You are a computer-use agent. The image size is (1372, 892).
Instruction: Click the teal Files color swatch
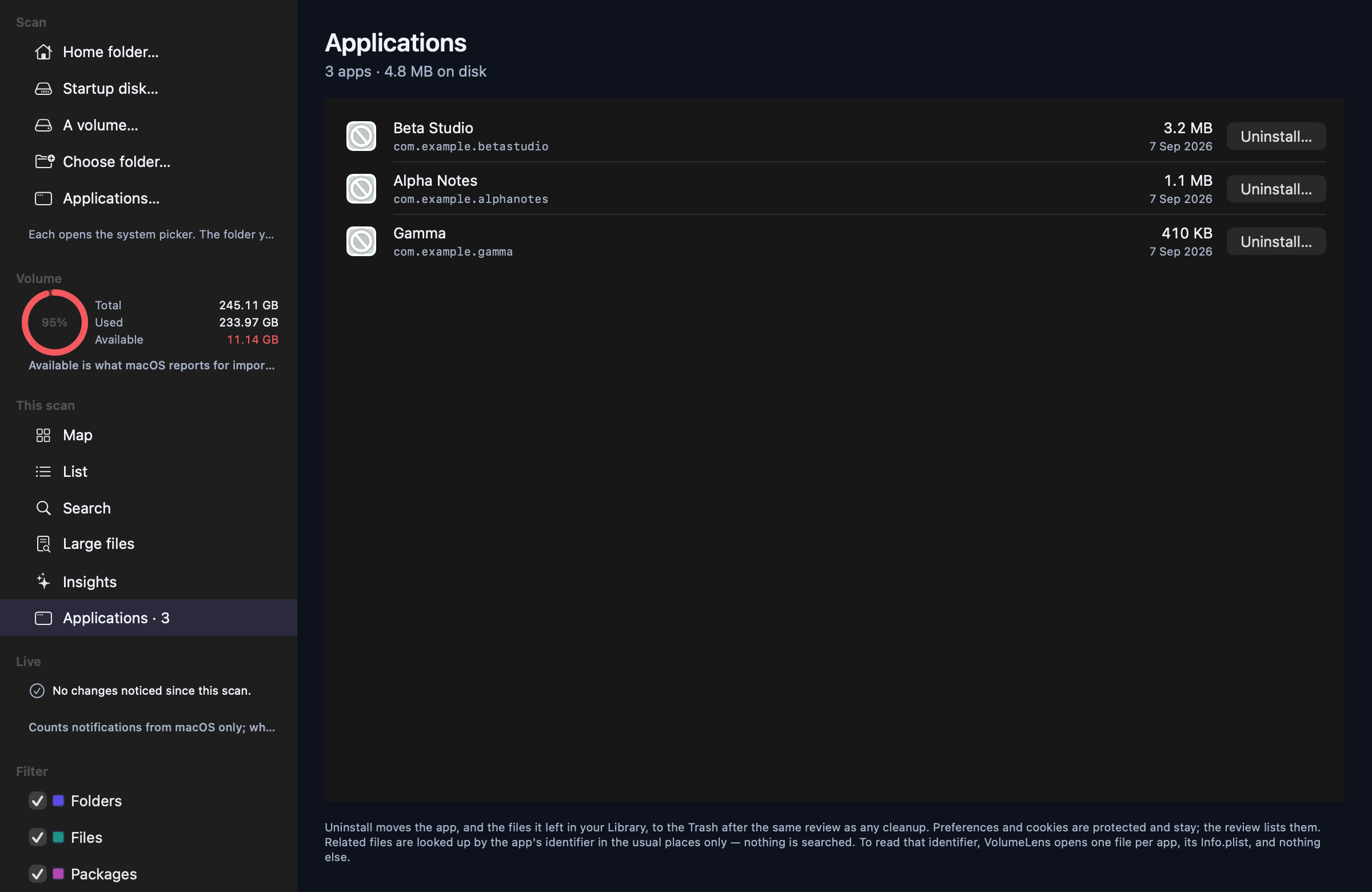point(58,837)
